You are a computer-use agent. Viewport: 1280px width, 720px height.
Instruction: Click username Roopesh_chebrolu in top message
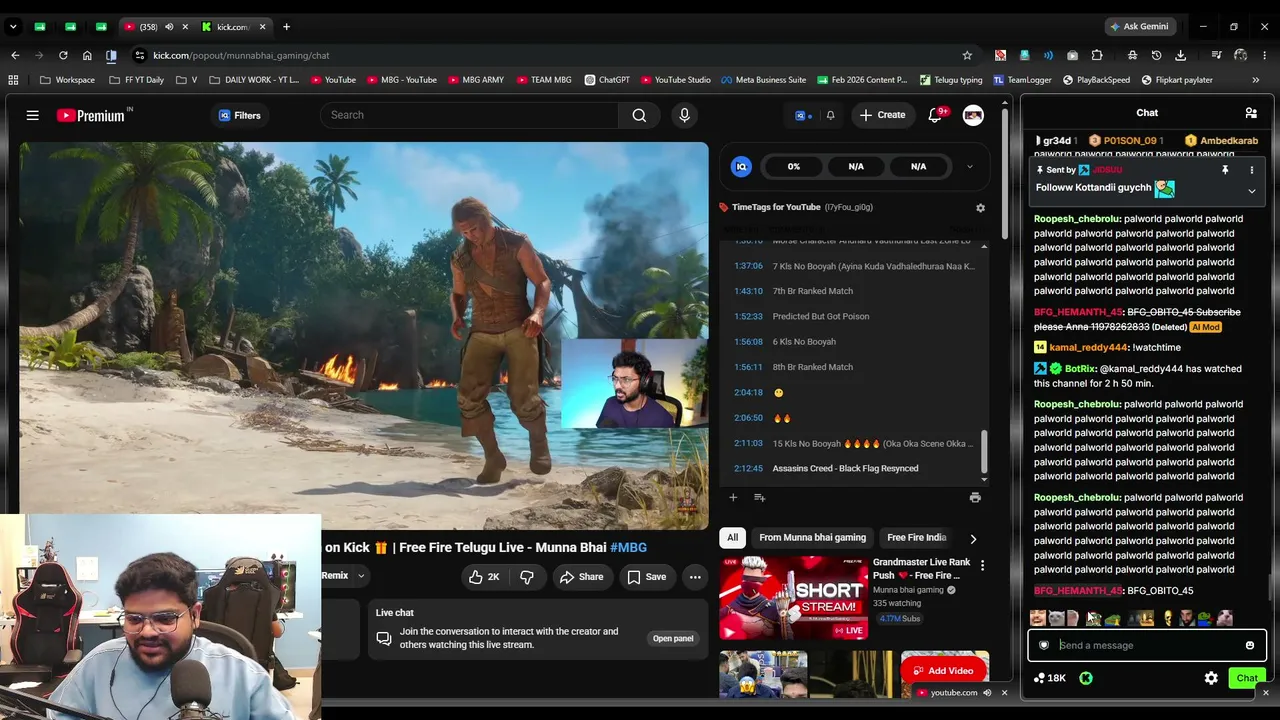pos(1076,219)
